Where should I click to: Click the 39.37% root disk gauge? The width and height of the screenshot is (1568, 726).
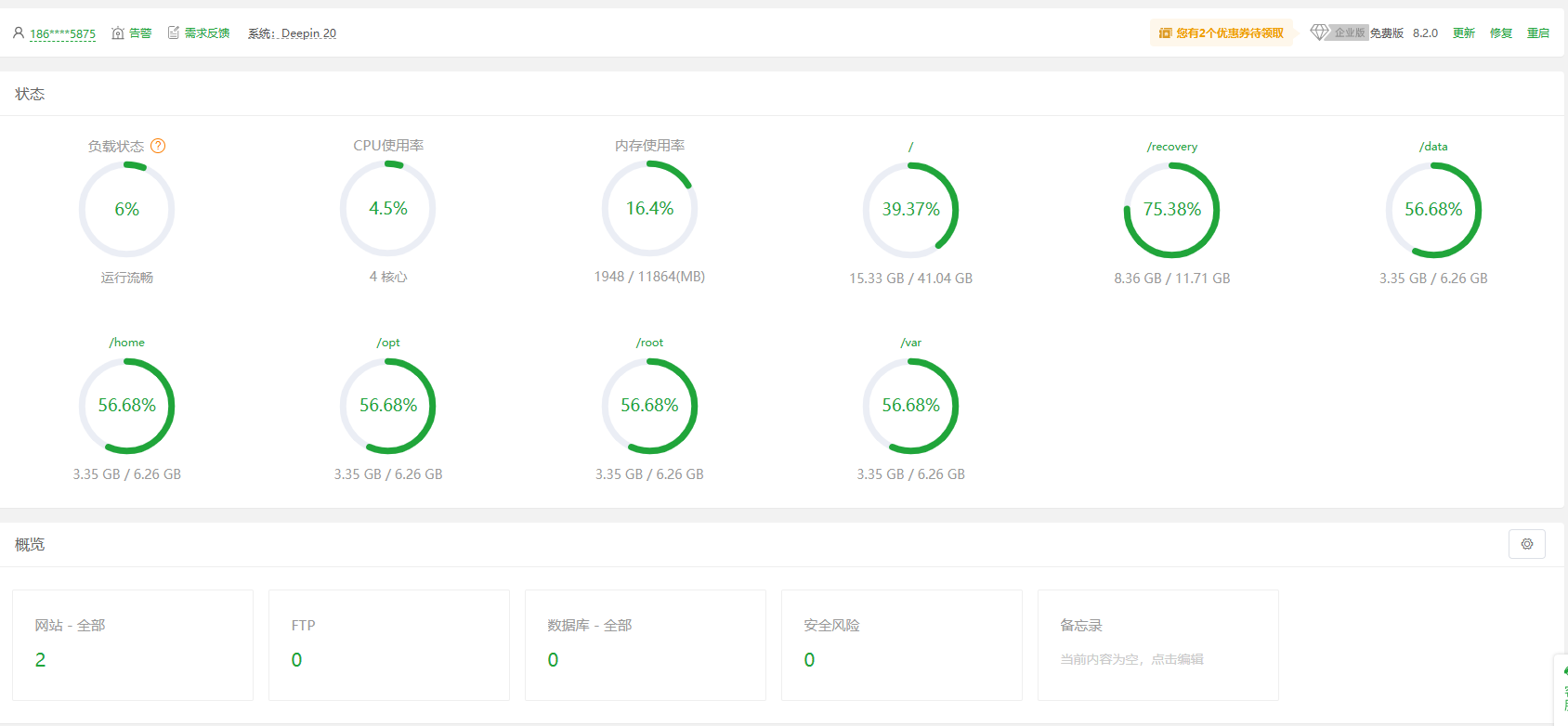[x=911, y=210]
